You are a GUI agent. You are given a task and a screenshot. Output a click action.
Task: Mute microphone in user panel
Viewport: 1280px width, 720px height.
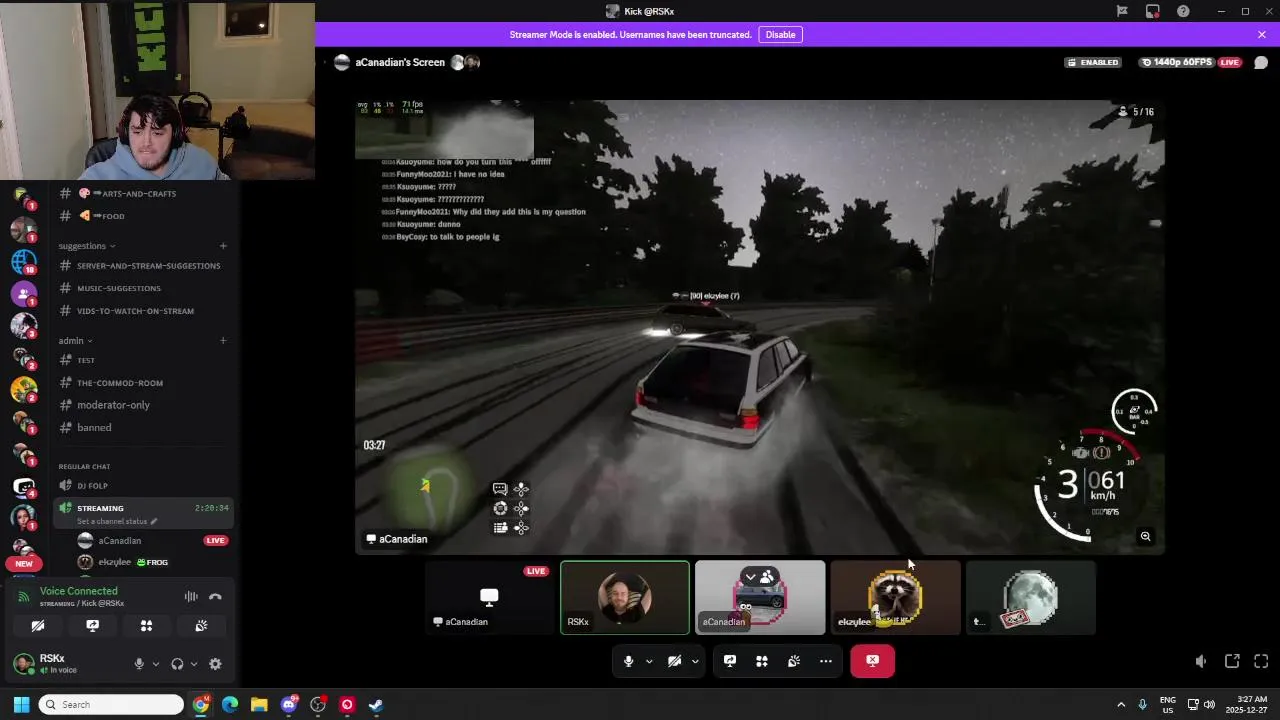pyautogui.click(x=139, y=664)
